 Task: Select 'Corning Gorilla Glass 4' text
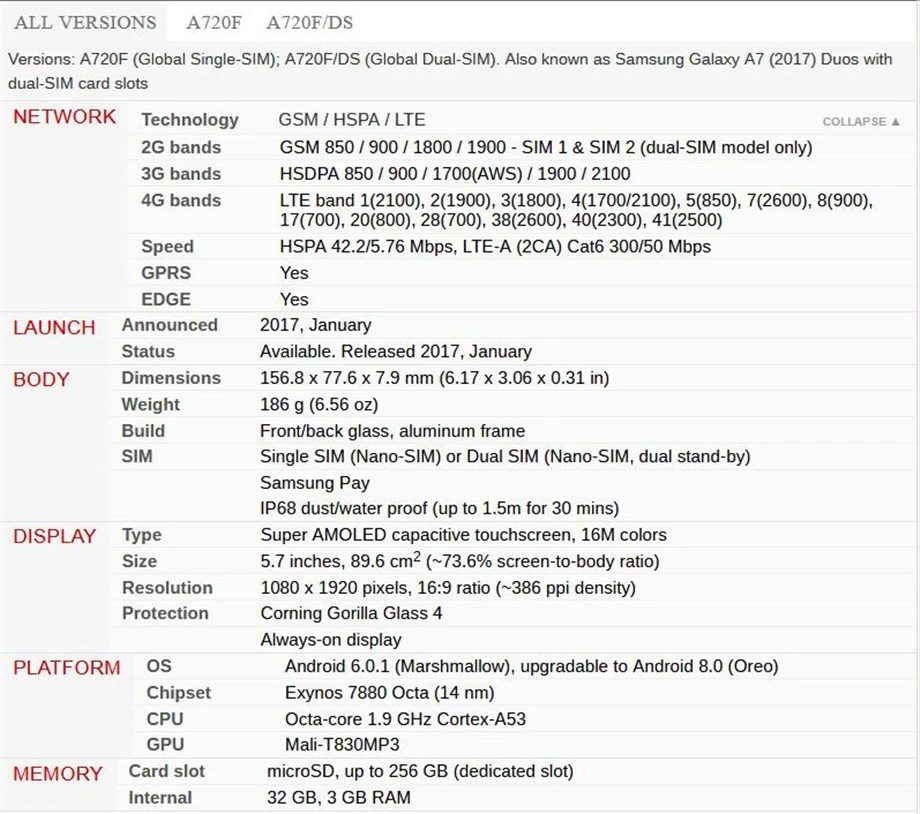pyautogui.click(x=351, y=613)
